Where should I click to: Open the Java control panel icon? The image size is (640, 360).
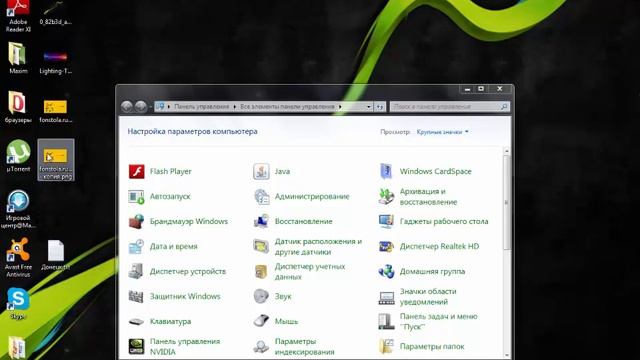click(x=261, y=171)
